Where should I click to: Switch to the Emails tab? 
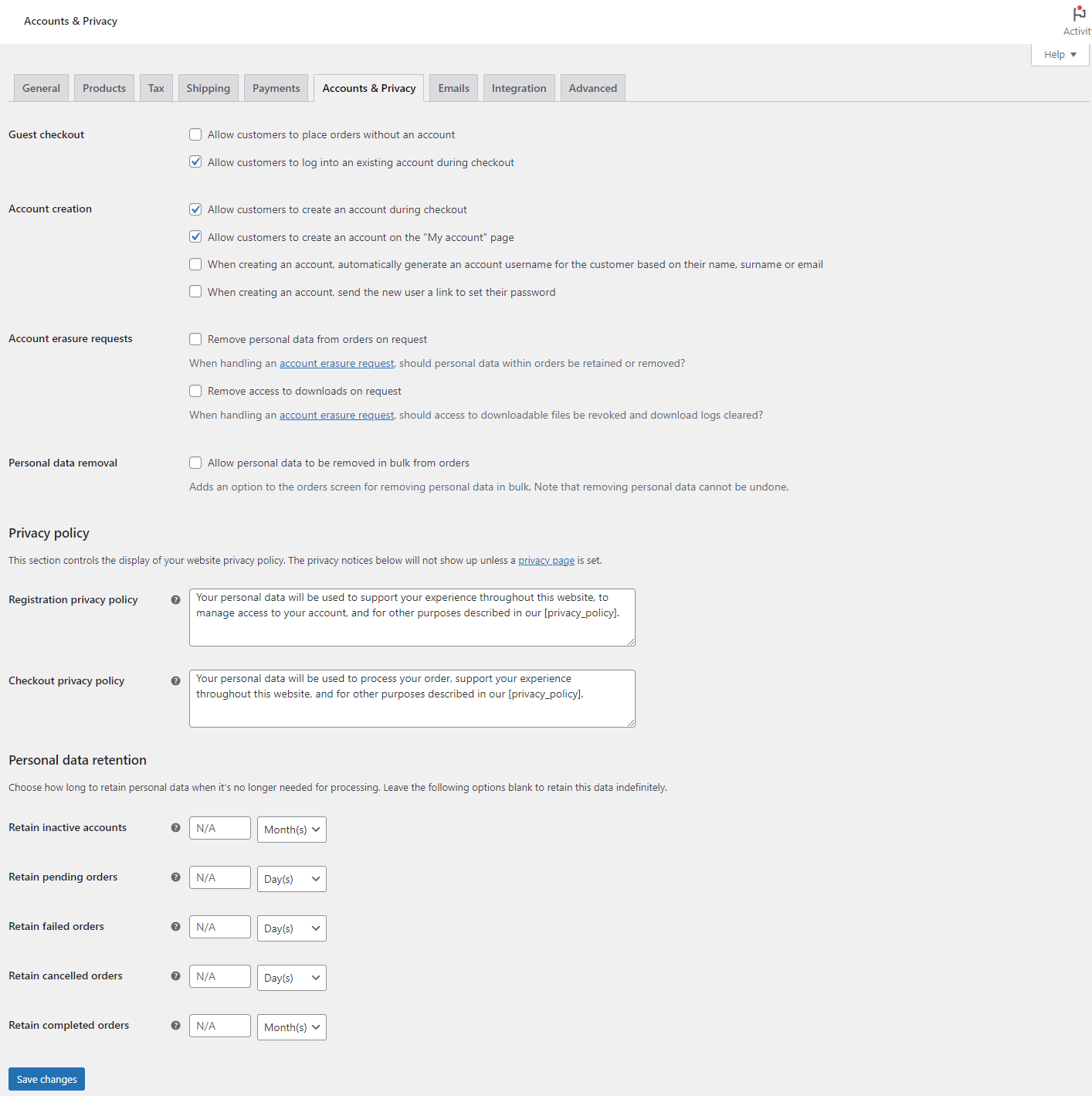[x=454, y=88]
